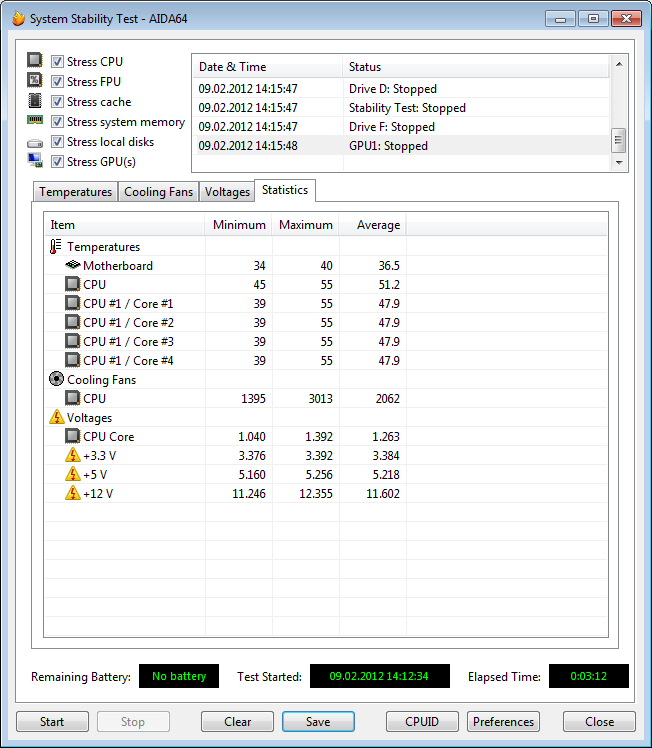Click the log scroll down arrow

point(619,162)
